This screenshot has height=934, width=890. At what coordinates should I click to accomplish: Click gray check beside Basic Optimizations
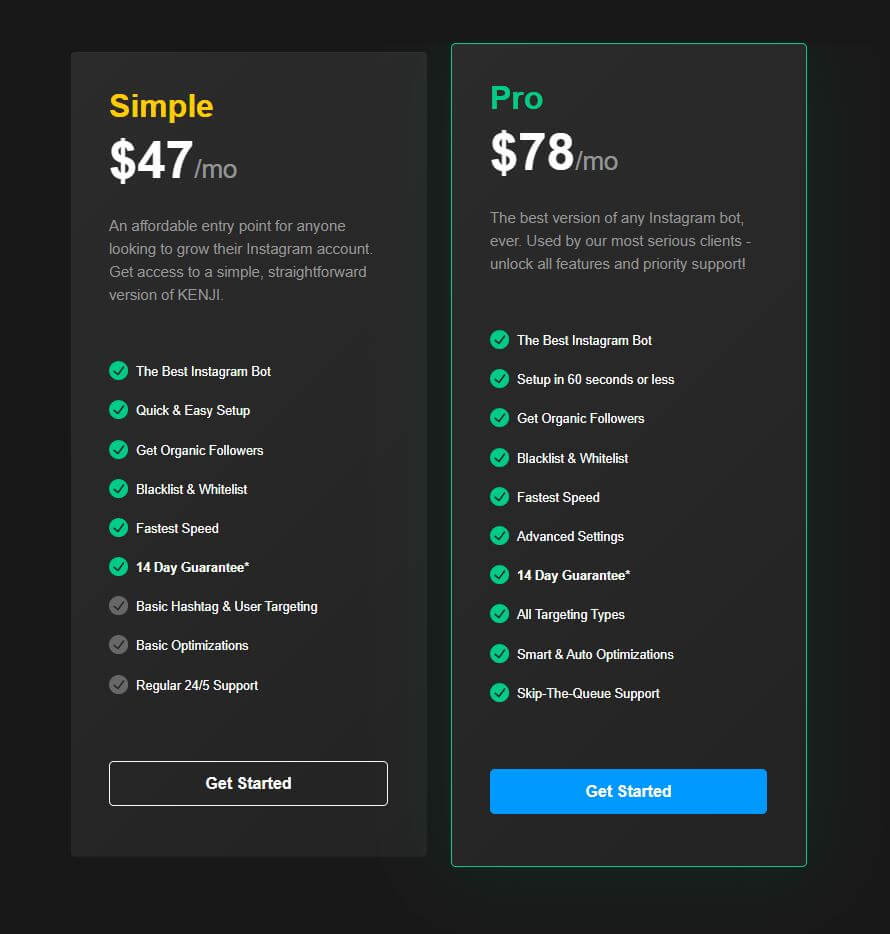[119, 645]
